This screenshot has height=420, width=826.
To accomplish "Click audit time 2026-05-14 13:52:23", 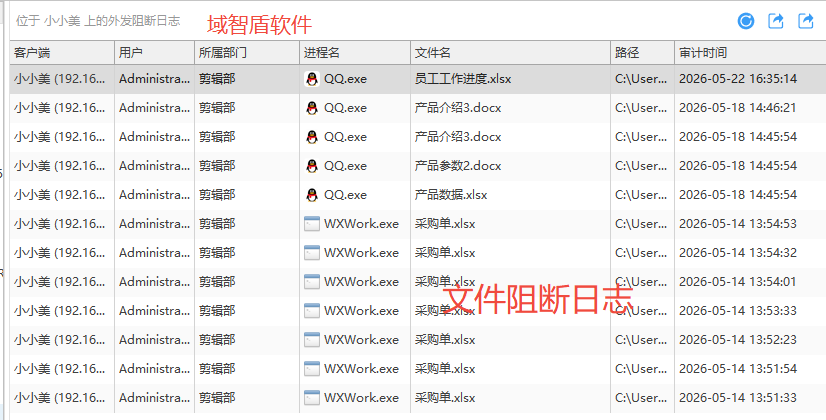I will (x=738, y=340).
